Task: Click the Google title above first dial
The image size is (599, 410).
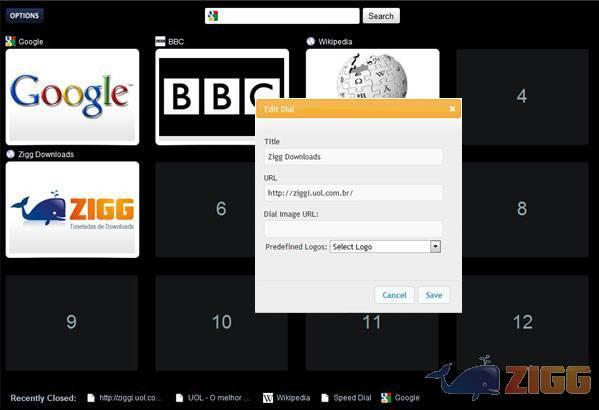Action: 31,42
